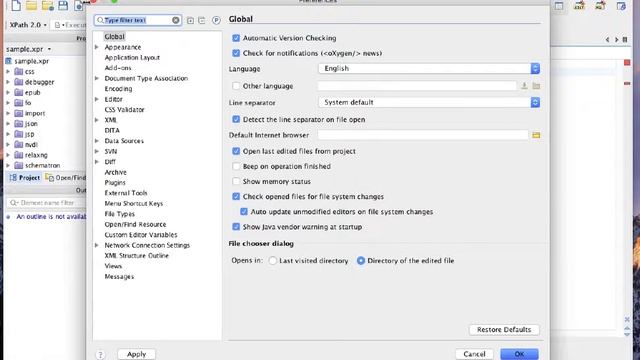640x360 pixels.
Task: Click the New document icon in main toolbar
Action: pos(16,5)
